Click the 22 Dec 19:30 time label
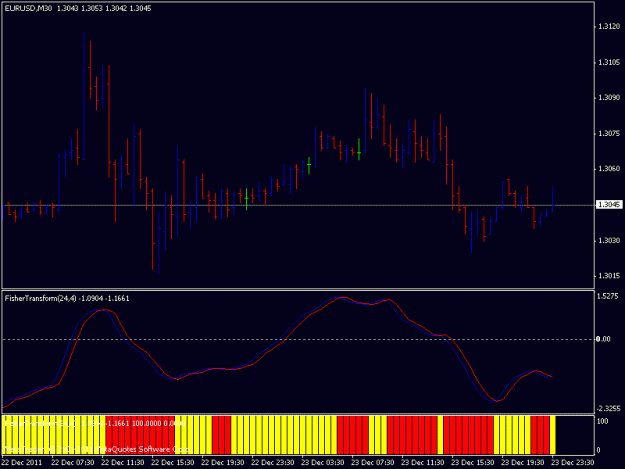This screenshot has width=625, height=469. click(x=222, y=462)
